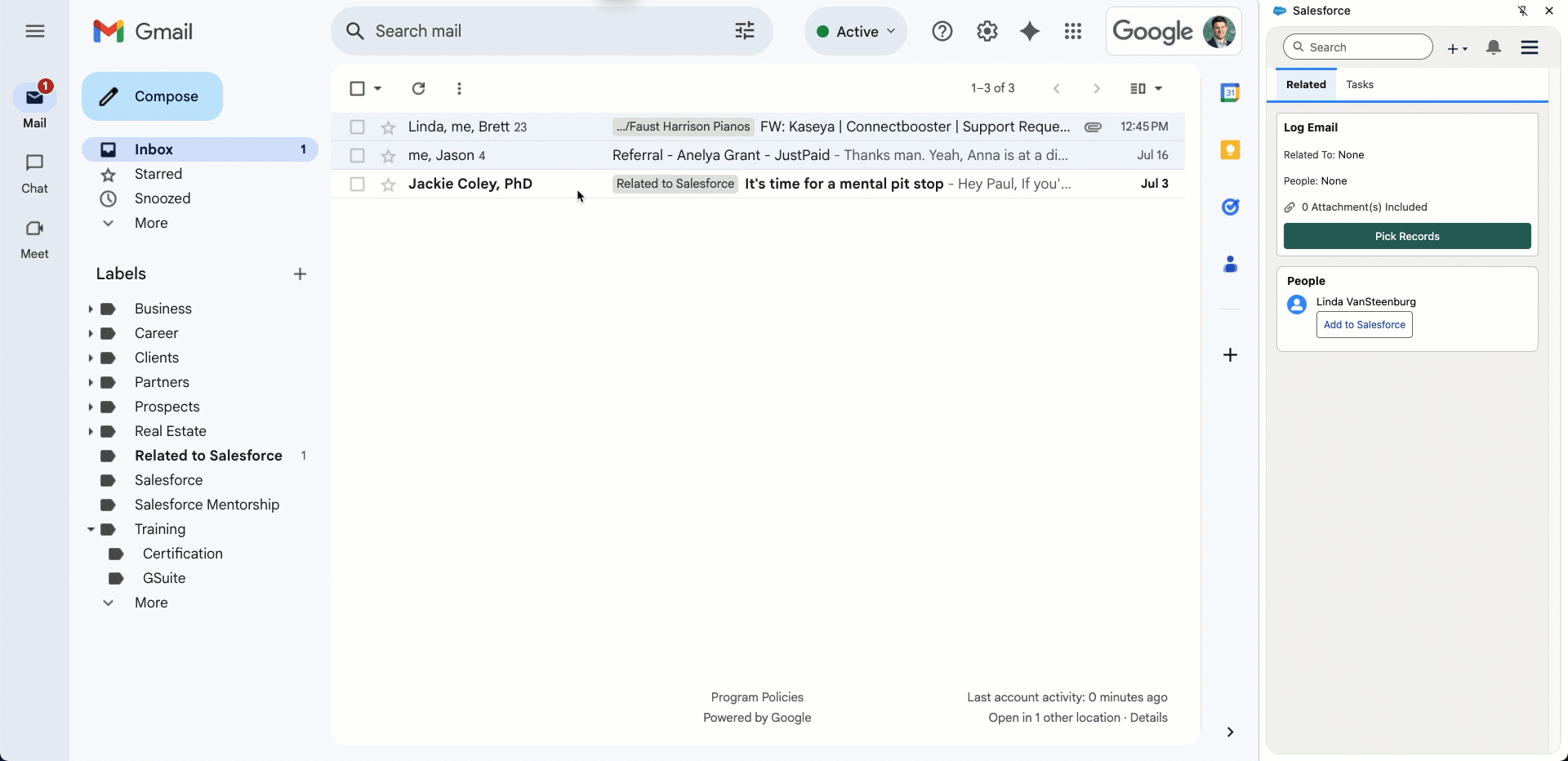Open Salesforce notifications bell
Screen dimensions: 1568x761
point(1494,47)
